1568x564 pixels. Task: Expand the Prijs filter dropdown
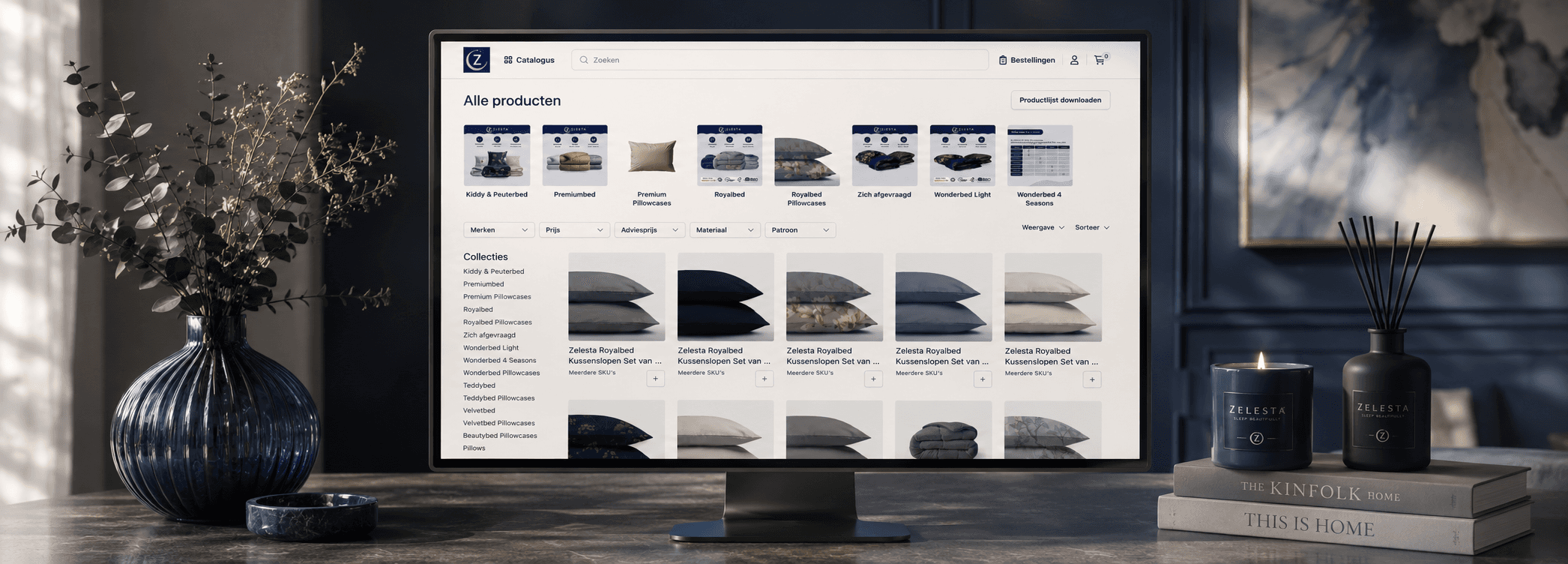click(574, 230)
